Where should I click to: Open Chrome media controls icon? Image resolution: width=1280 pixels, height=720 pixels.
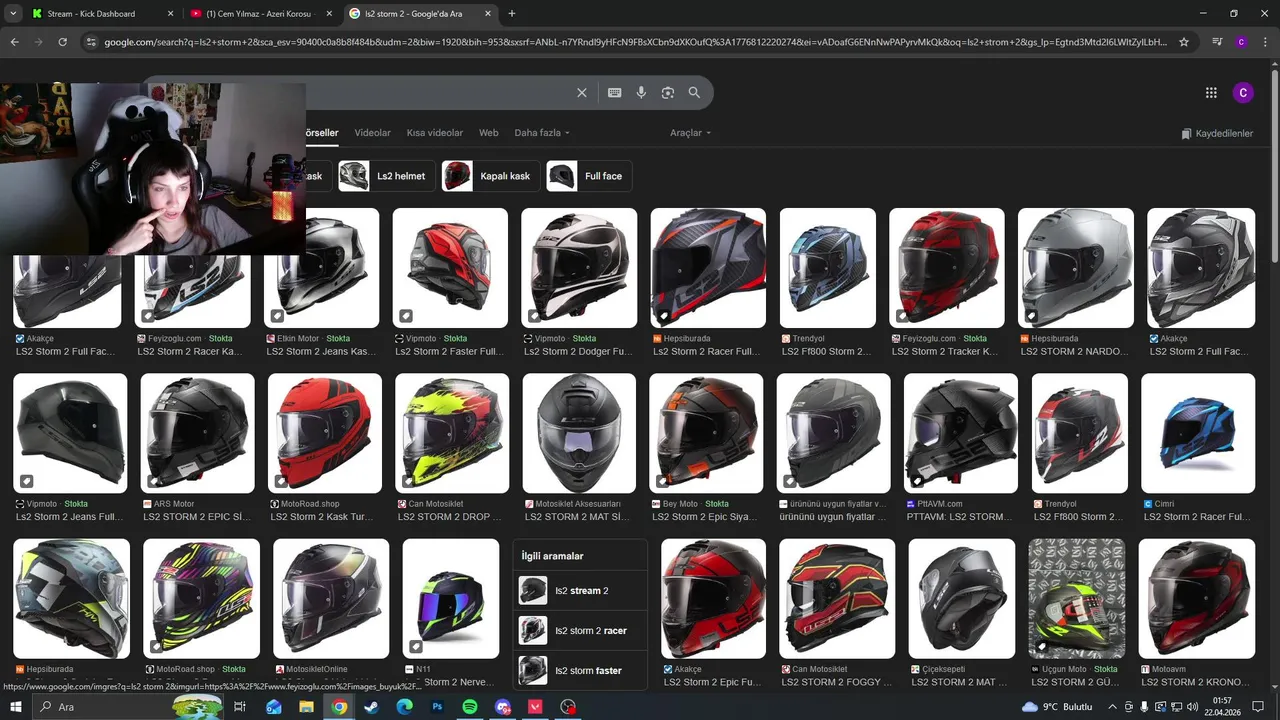point(1217,42)
